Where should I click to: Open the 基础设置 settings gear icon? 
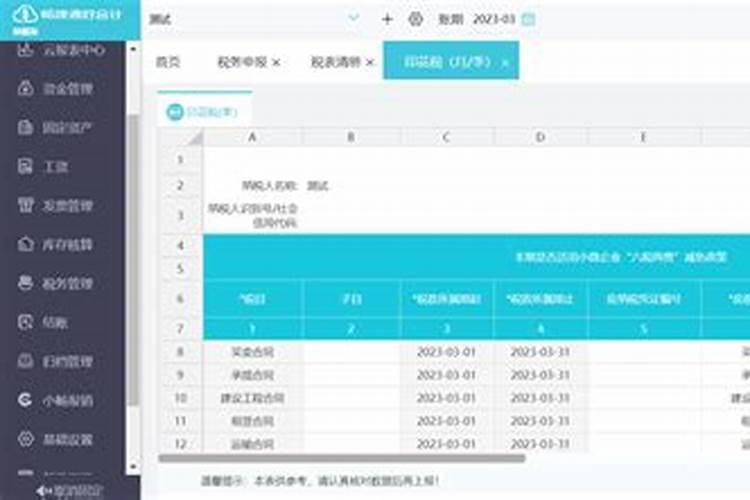pyautogui.click(x=25, y=439)
